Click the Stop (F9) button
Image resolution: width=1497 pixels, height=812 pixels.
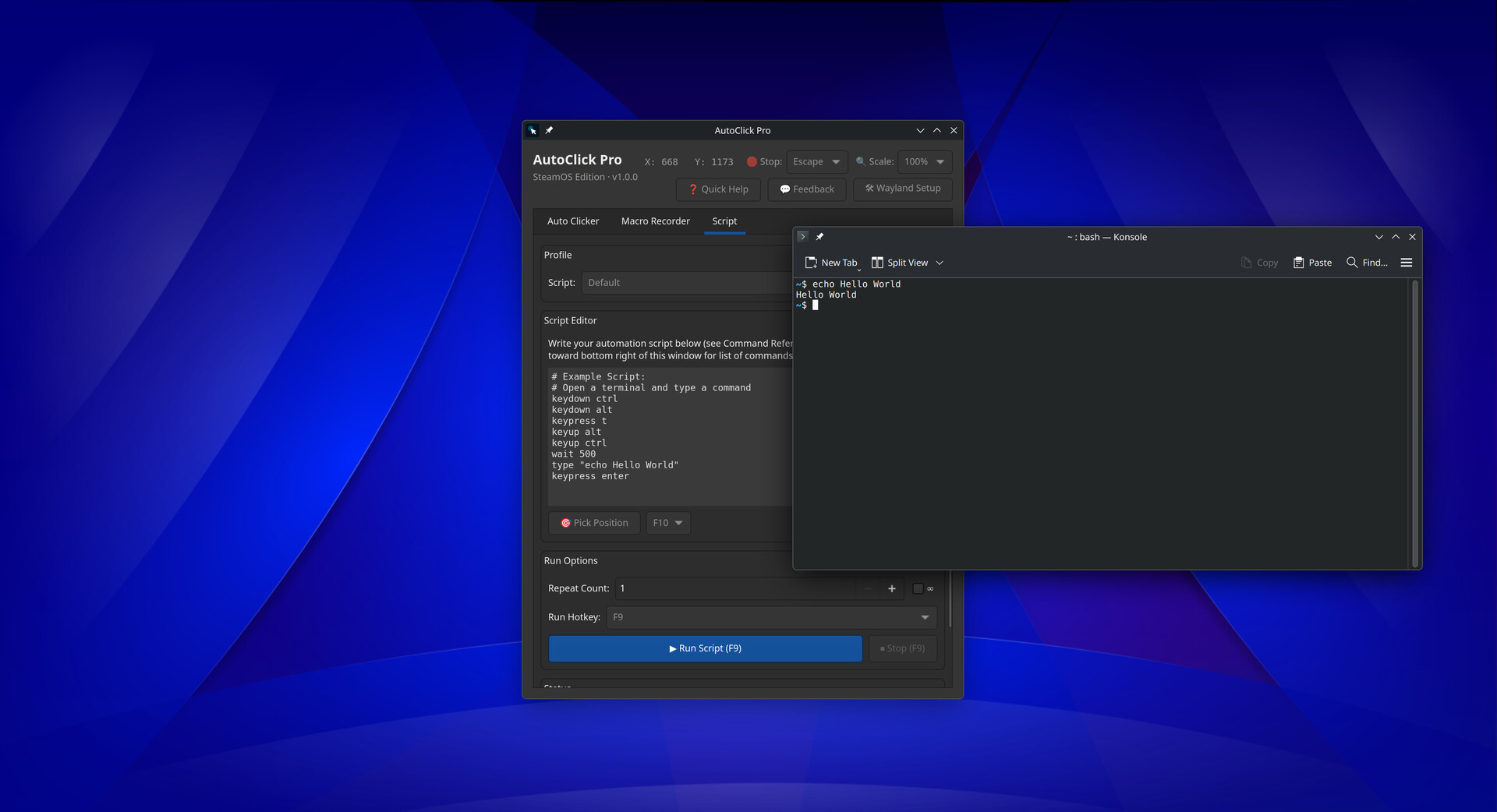903,648
